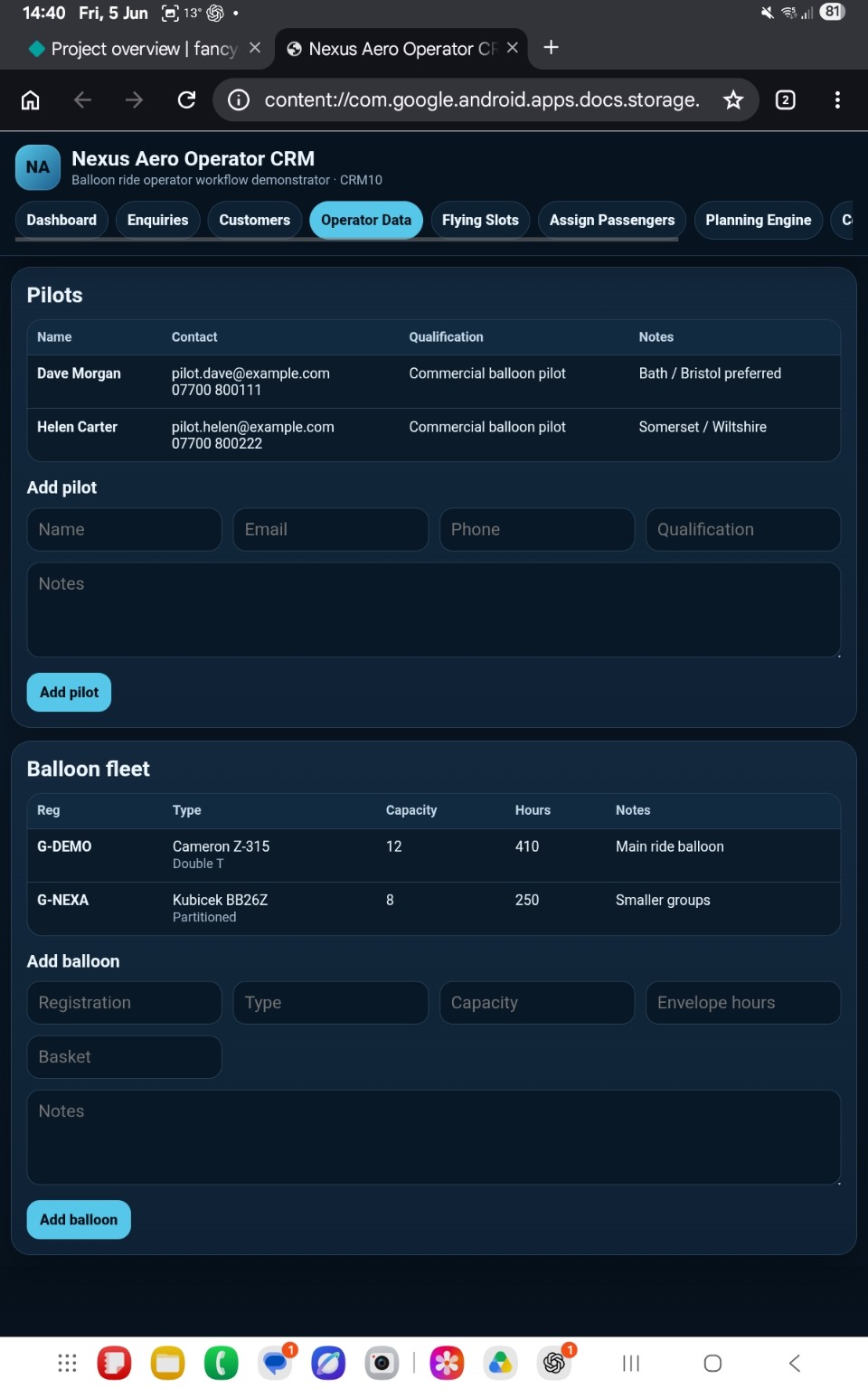Open the Dashboard tab

(61, 220)
